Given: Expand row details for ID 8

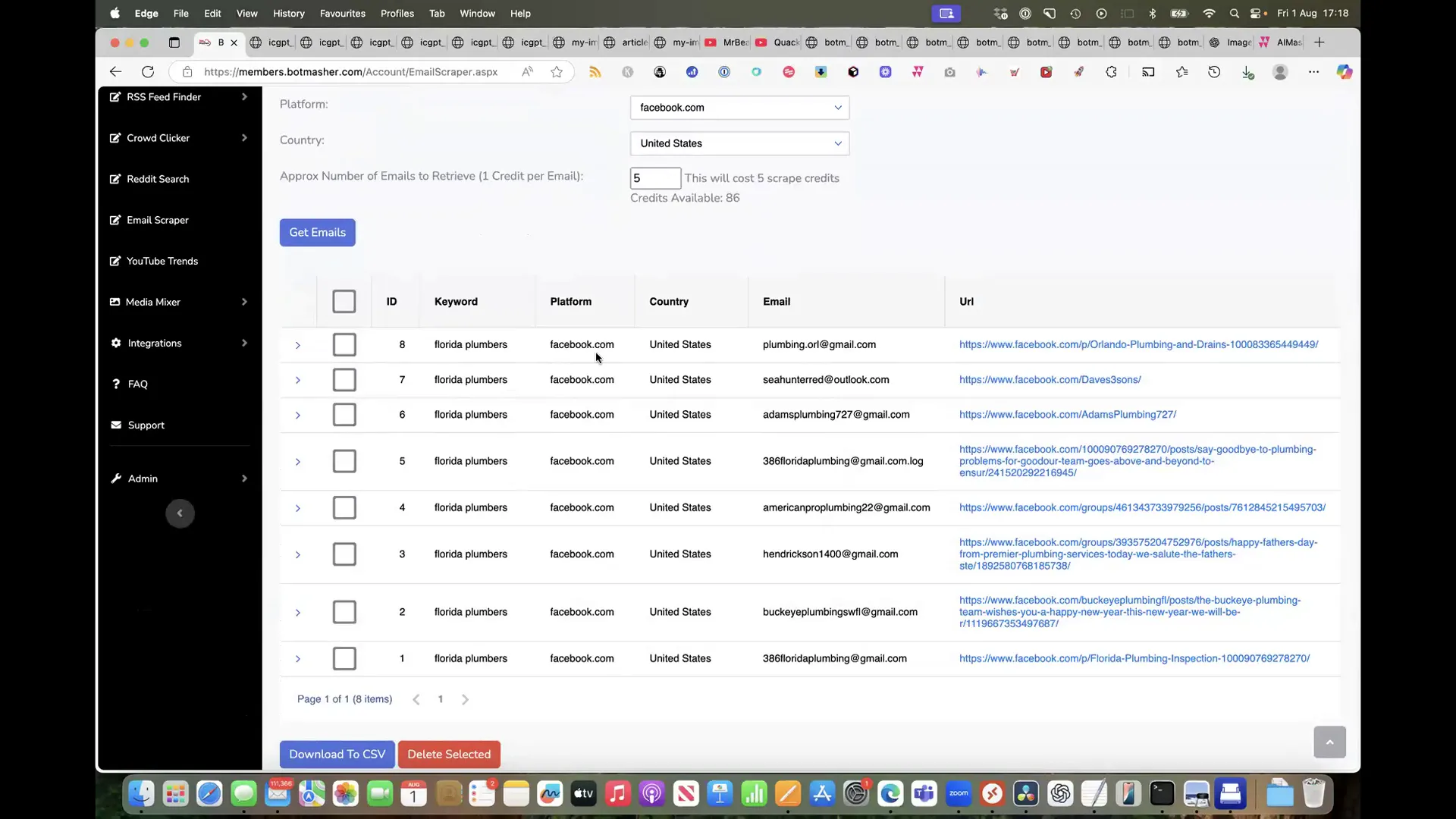Looking at the screenshot, I should coord(298,345).
